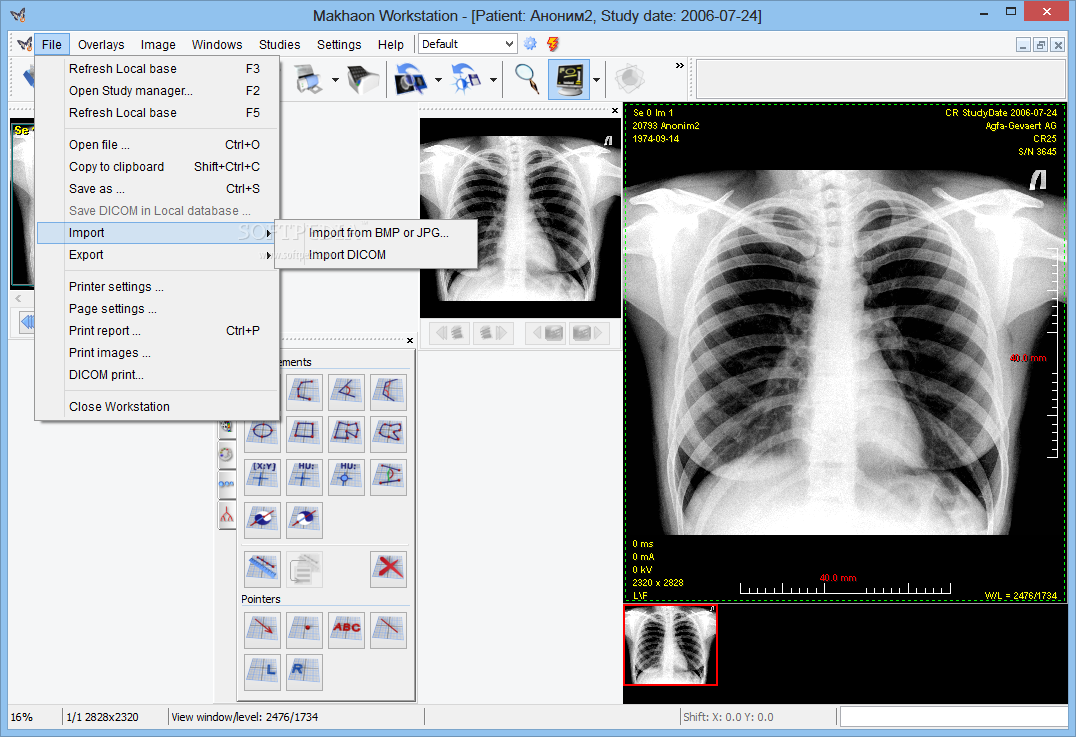Close the measurements tool panel

click(x=410, y=340)
